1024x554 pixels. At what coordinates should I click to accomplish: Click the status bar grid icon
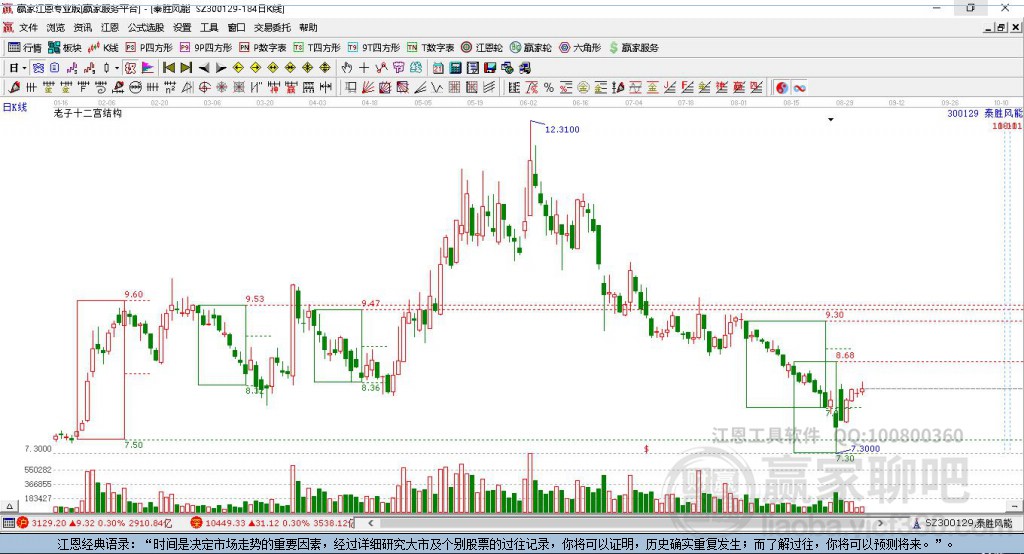point(8,523)
